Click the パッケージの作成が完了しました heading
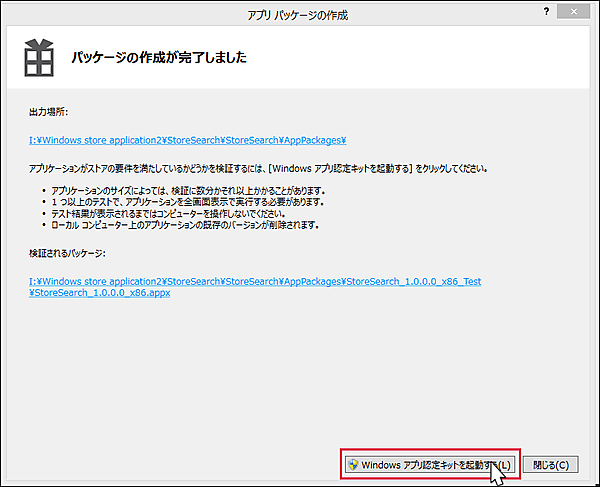This screenshot has width=600, height=487. click(x=159, y=57)
